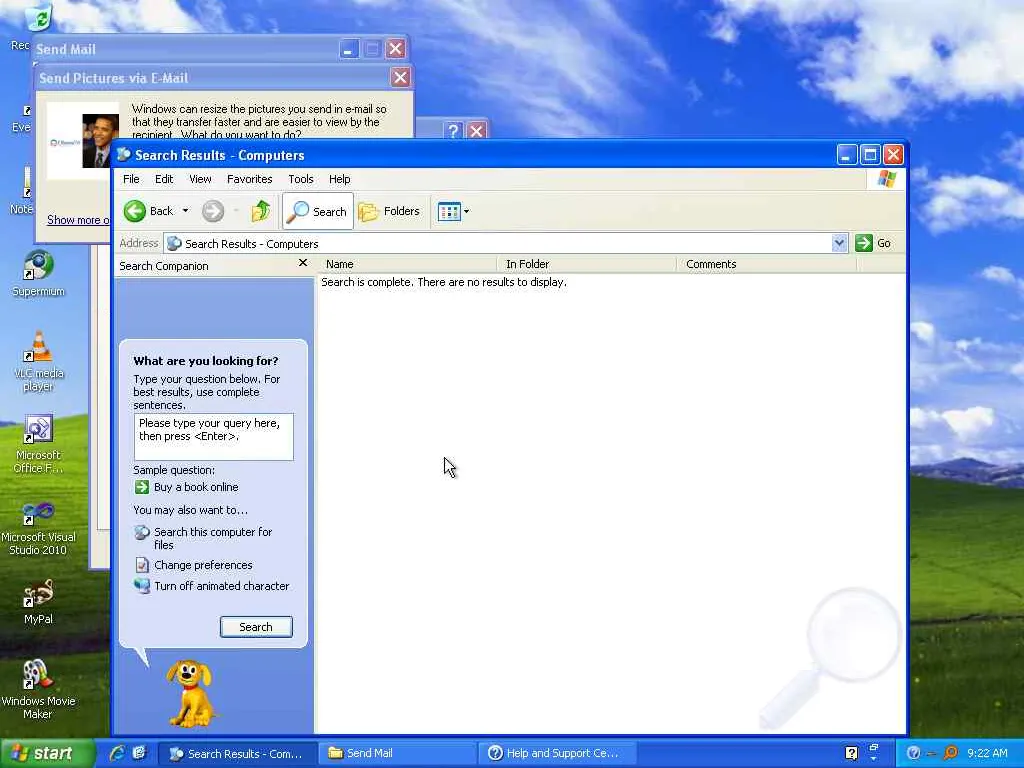Switch to Help and Support Center taskbar button

pos(558,754)
